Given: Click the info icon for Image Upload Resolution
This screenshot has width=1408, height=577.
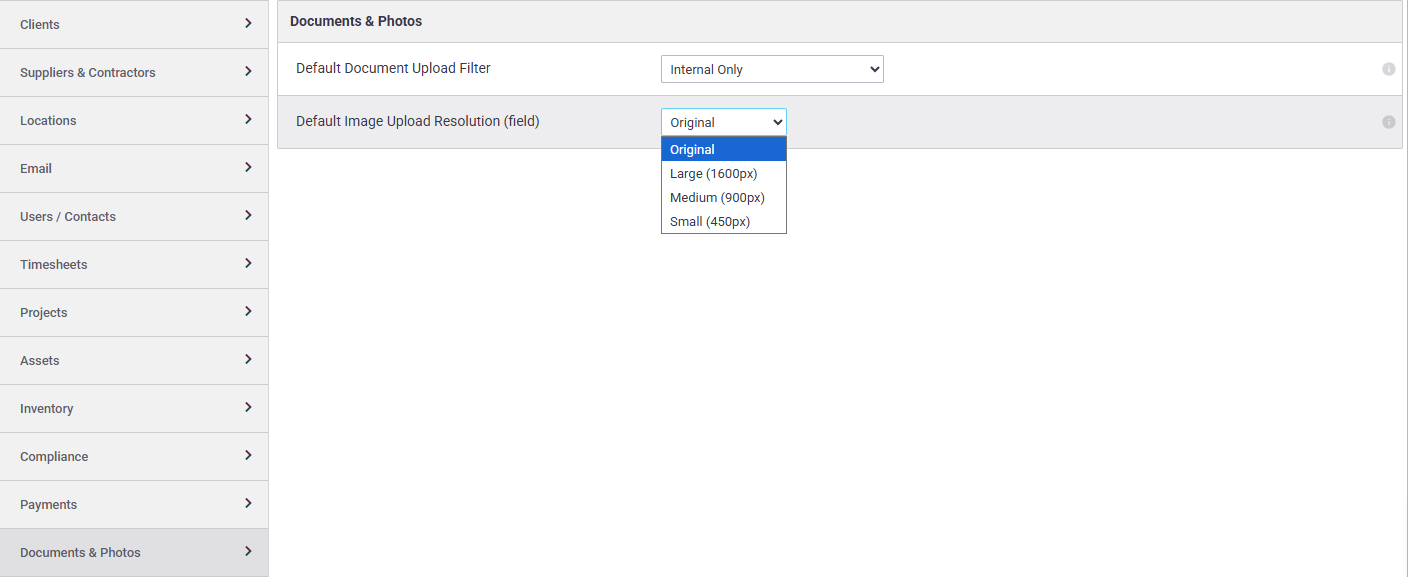Looking at the screenshot, I should [x=1389, y=122].
